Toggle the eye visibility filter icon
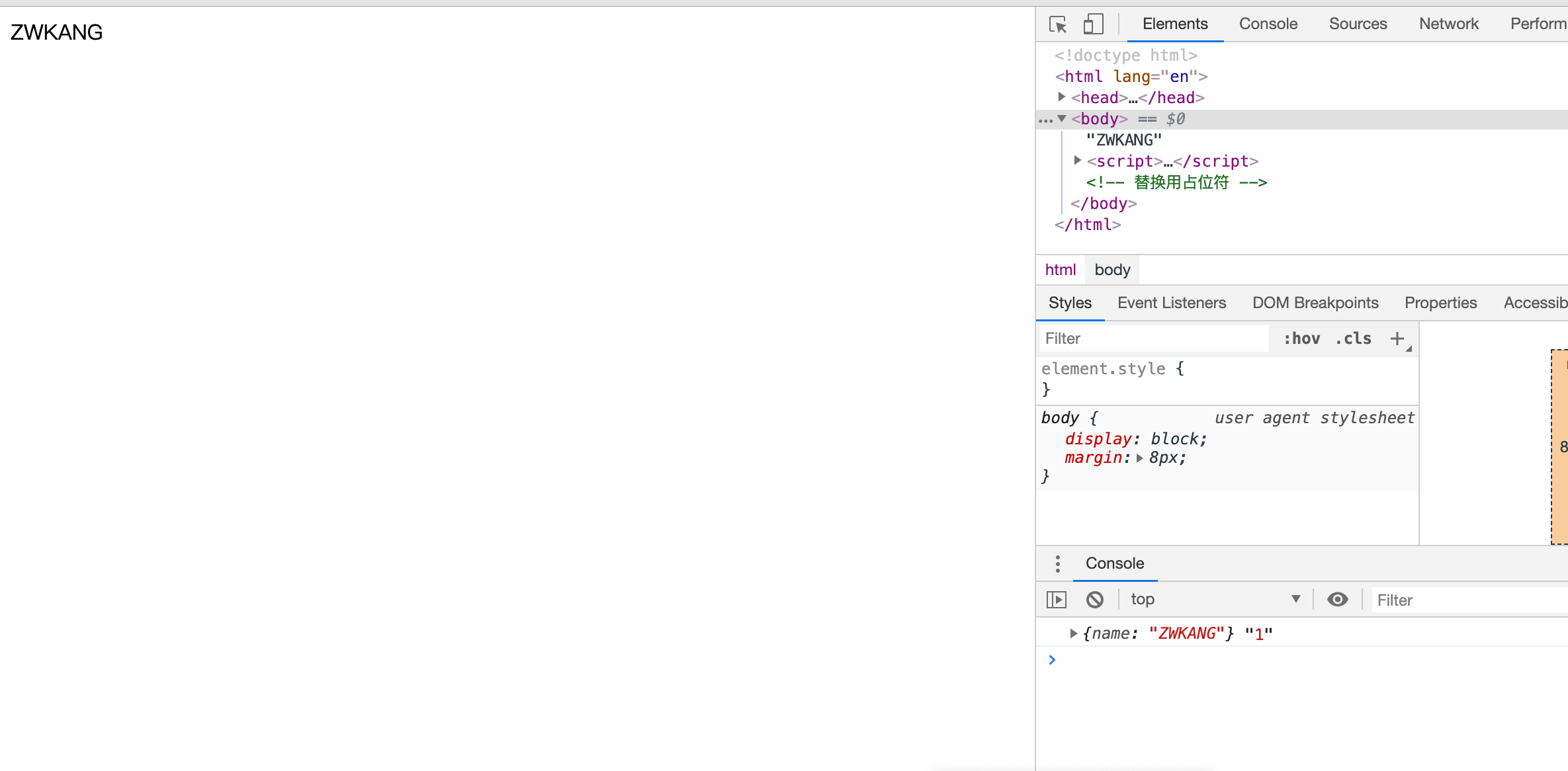The height and width of the screenshot is (771, 1568). [x=1337, y=599]
